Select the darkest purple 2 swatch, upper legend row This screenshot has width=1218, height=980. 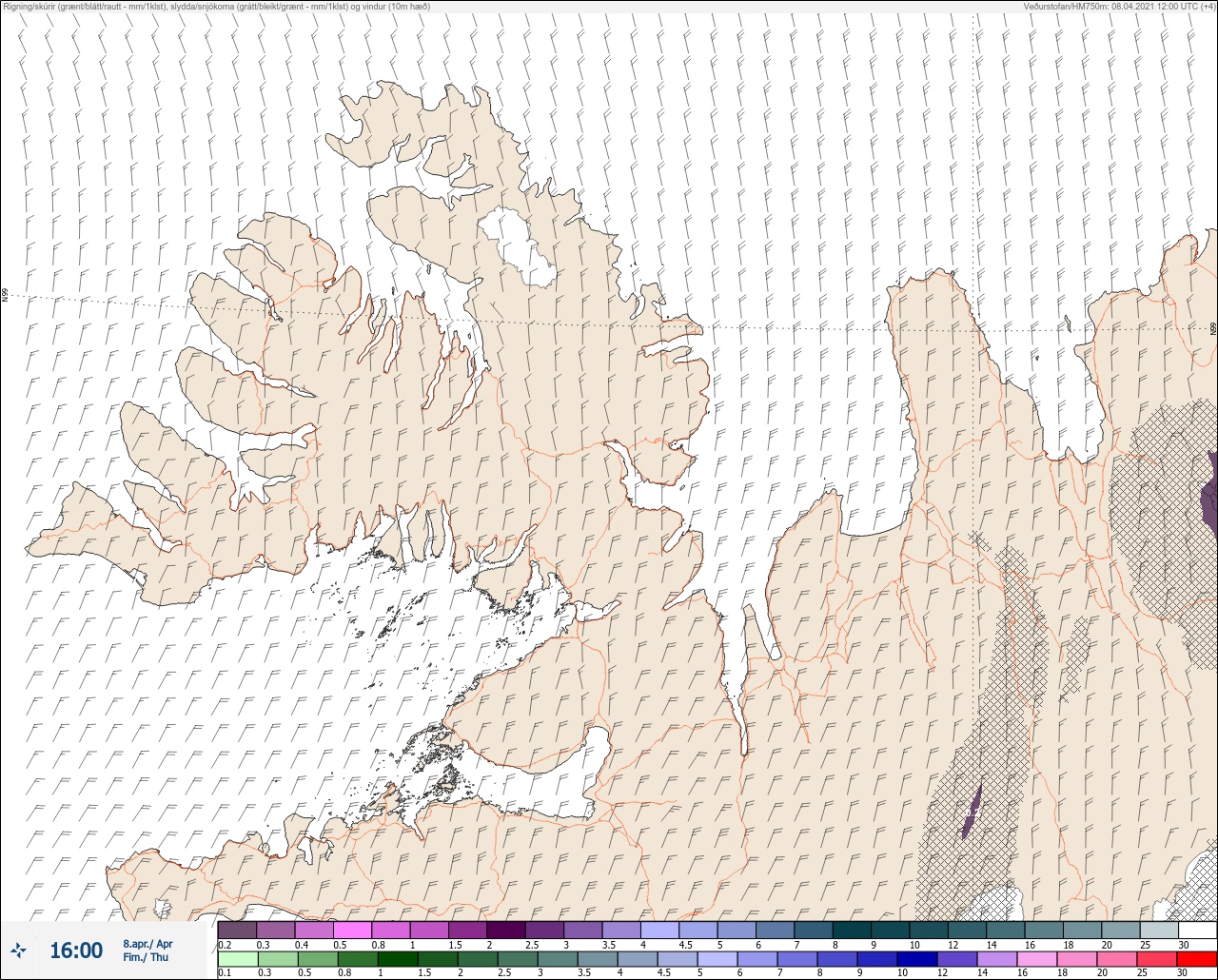coord(506,930)
